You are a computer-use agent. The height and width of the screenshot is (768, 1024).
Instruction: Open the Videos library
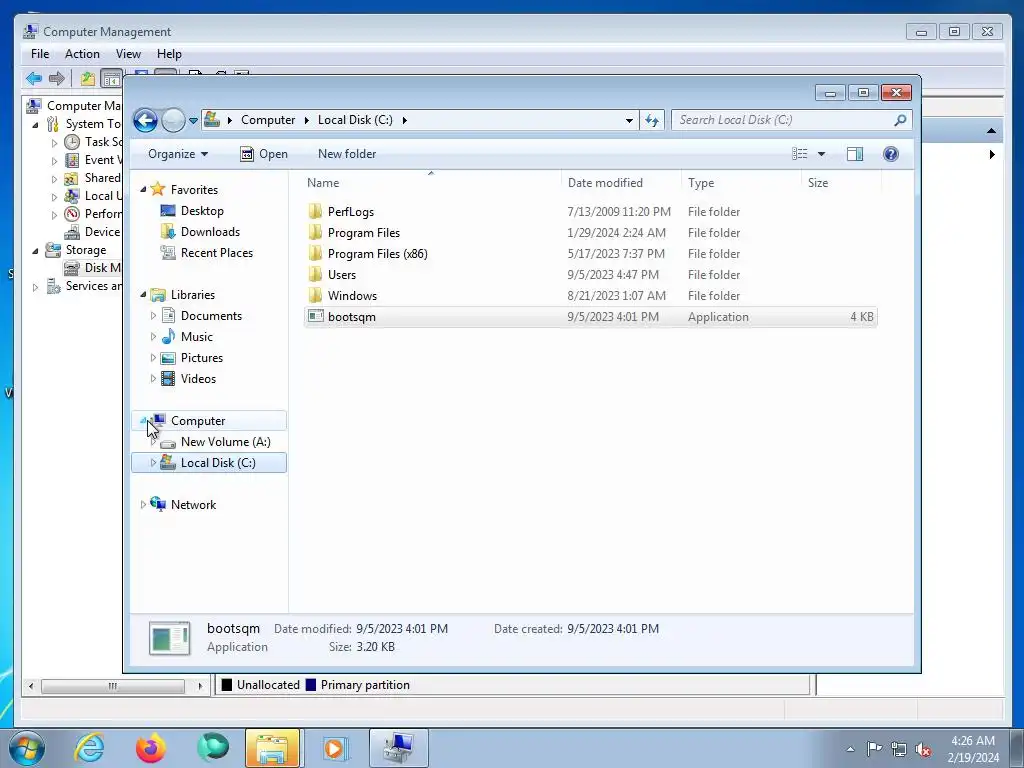pos(198,379)
